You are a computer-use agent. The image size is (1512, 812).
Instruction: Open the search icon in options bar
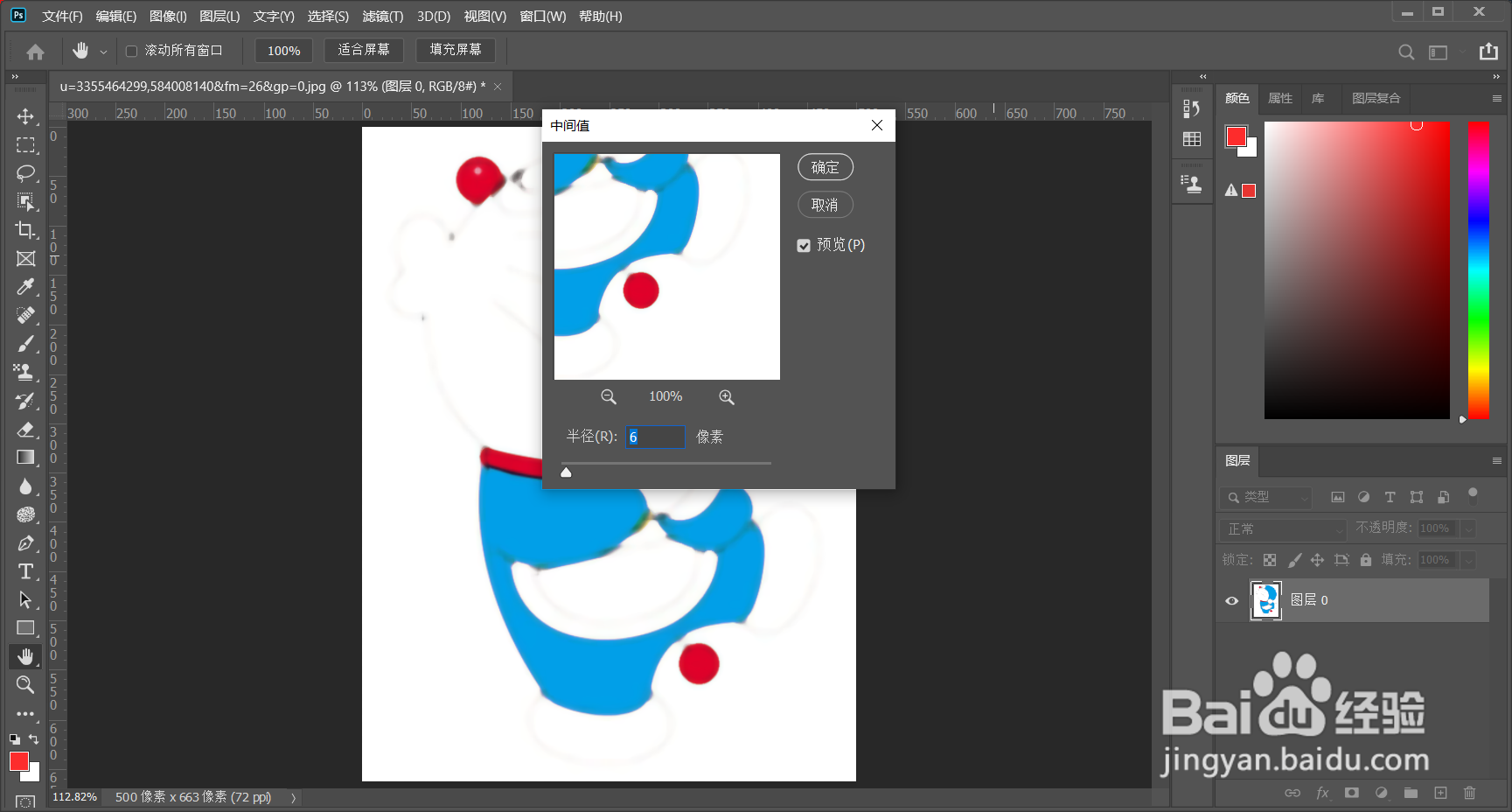click(1406, 52)
